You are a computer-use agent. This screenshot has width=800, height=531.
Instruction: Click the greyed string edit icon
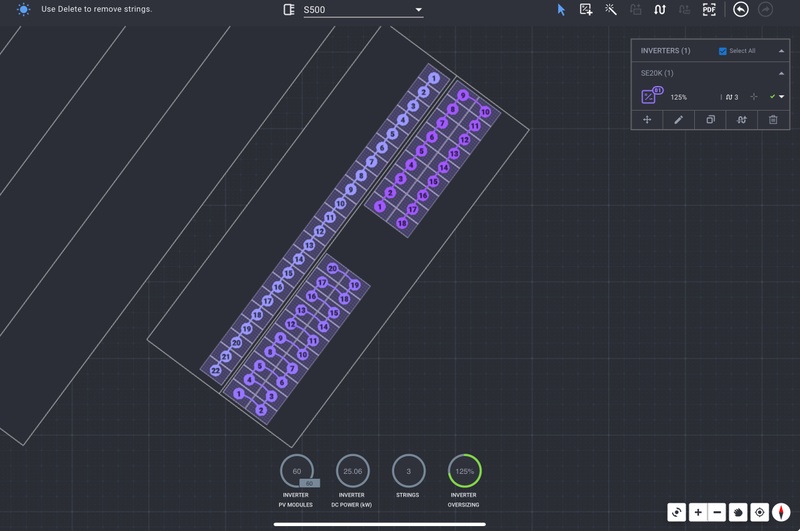[684, 10]
